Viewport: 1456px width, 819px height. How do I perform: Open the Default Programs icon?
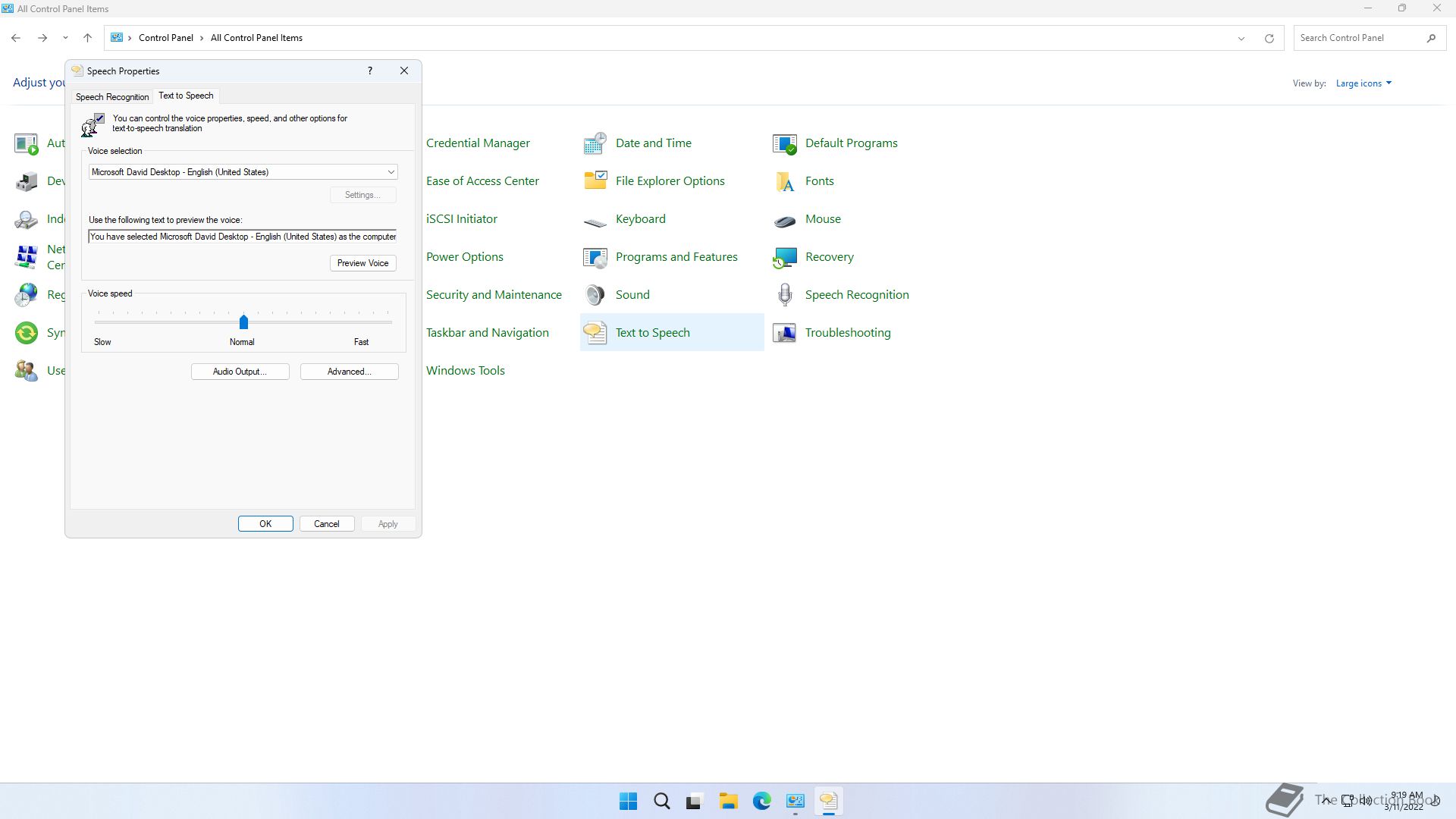click(x=785, y=143)
